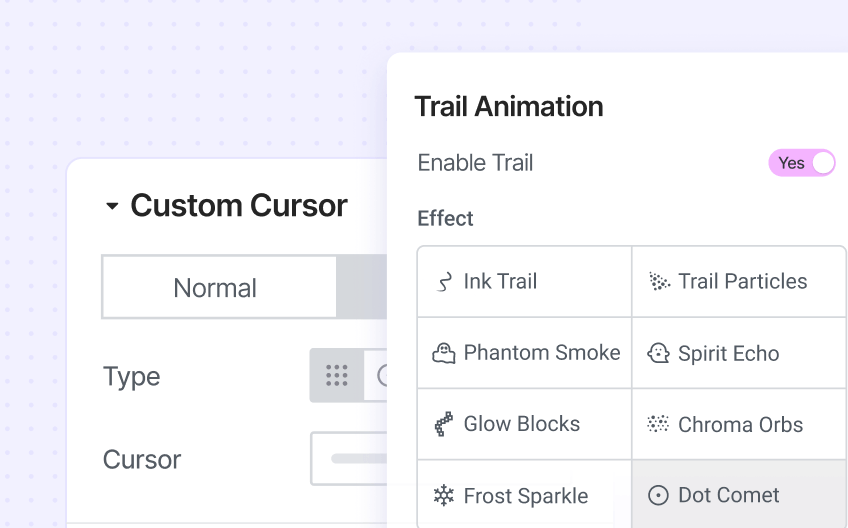Click the Phantom Smoke ghost icon

[x=444, y=353]
